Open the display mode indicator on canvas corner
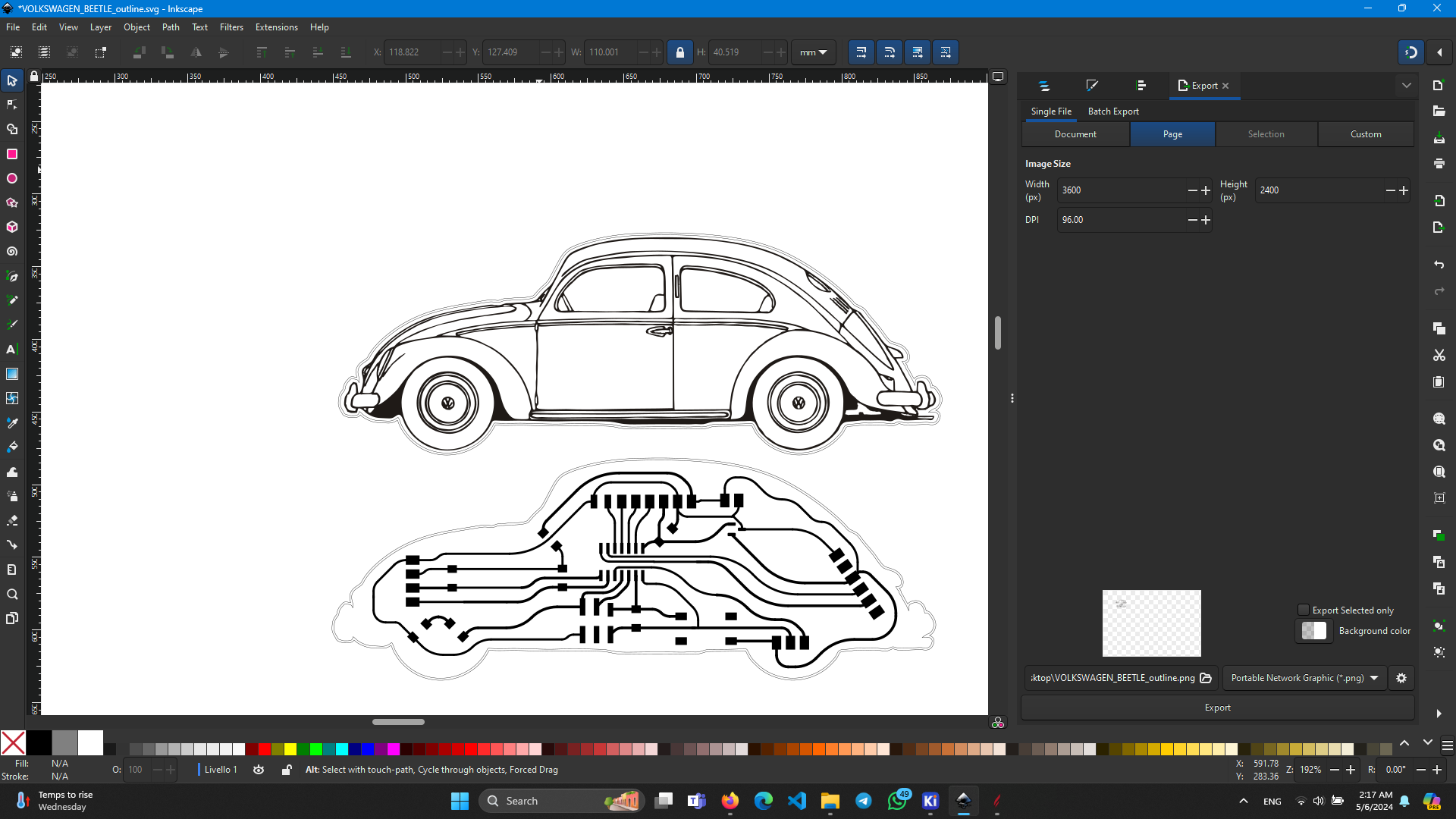This screenshot has width=1456, height=819. [x=998, y=77]
